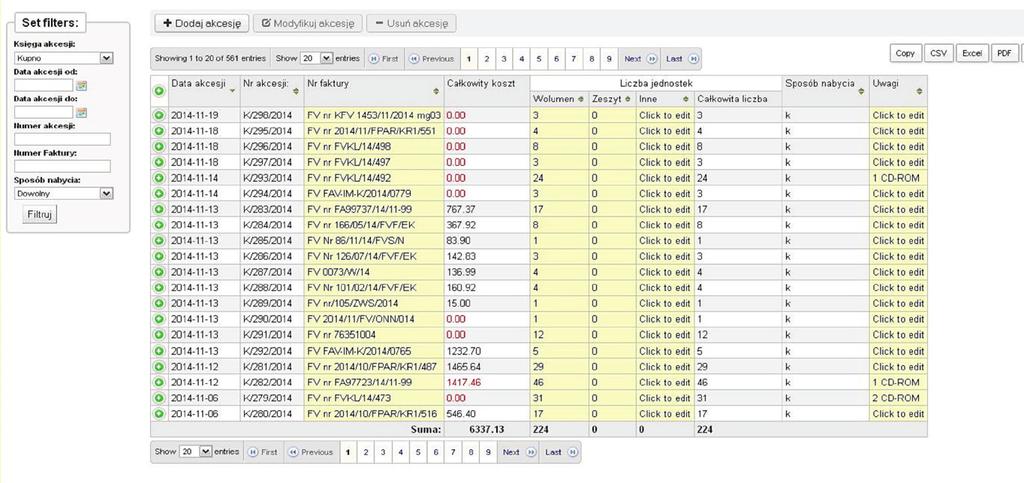Expand row details for K/286/2014
This screenshot has width=1024, height=483.
tap(159, 257)
